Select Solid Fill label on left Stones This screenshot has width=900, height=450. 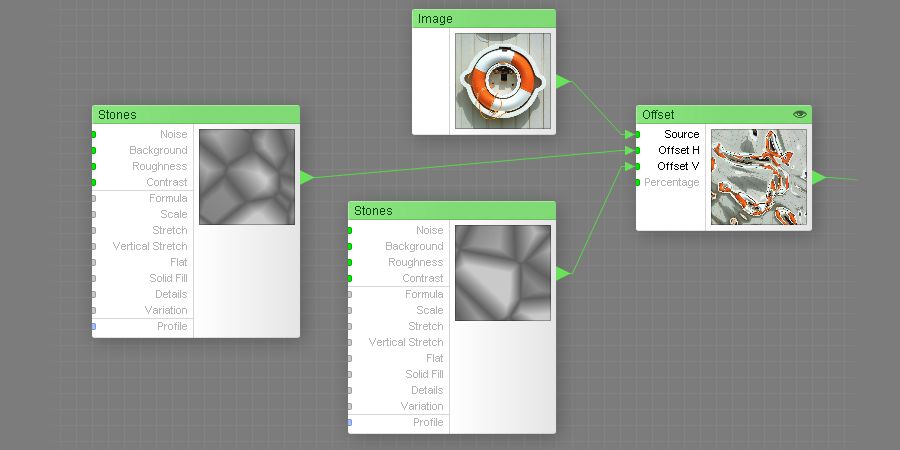click(x=168, y=278)
